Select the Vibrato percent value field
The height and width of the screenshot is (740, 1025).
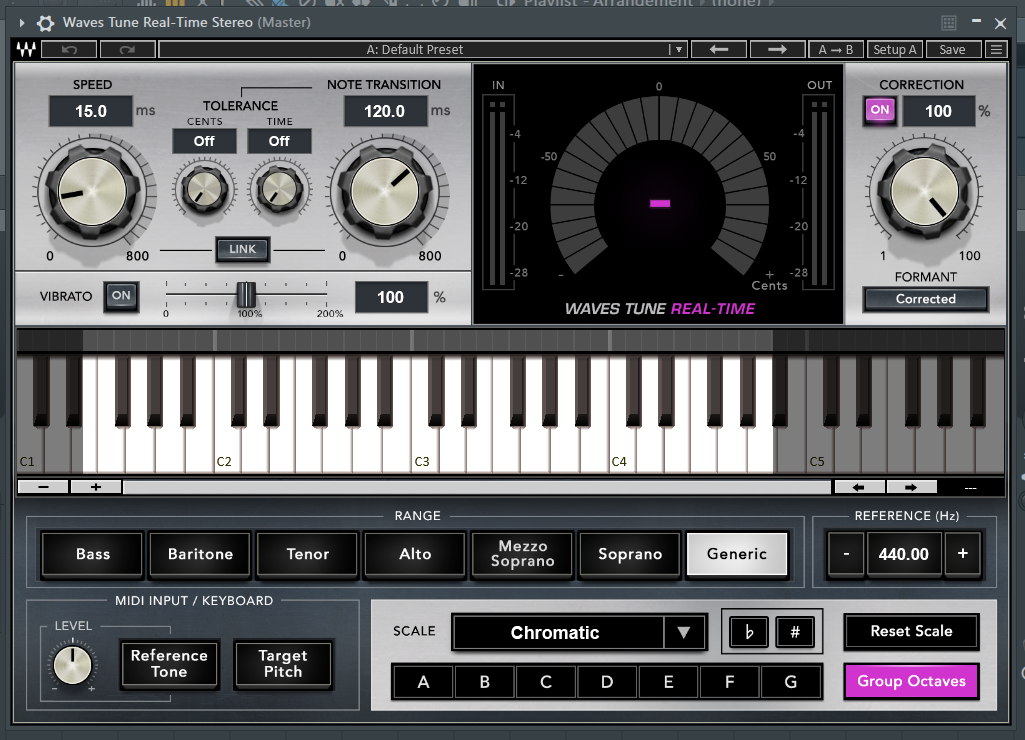[391, 297]
